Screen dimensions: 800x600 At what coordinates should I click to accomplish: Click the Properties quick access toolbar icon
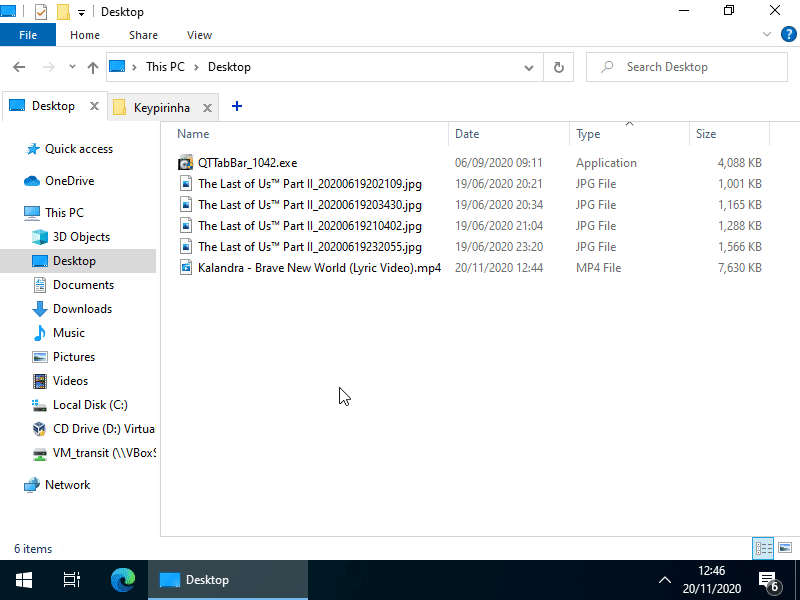(41, 11)
